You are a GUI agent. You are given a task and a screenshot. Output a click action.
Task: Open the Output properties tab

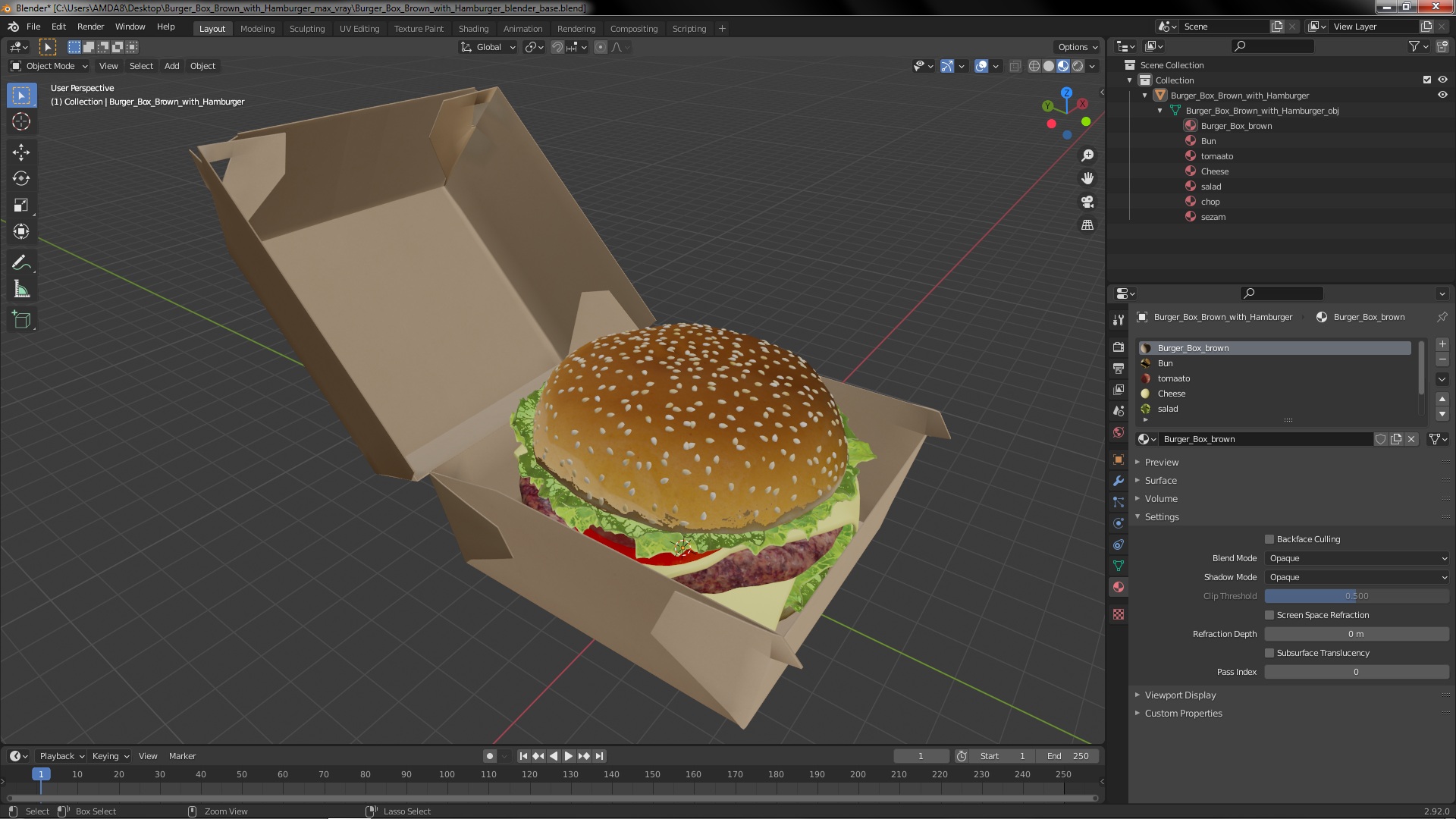[x=1119, y=368]
